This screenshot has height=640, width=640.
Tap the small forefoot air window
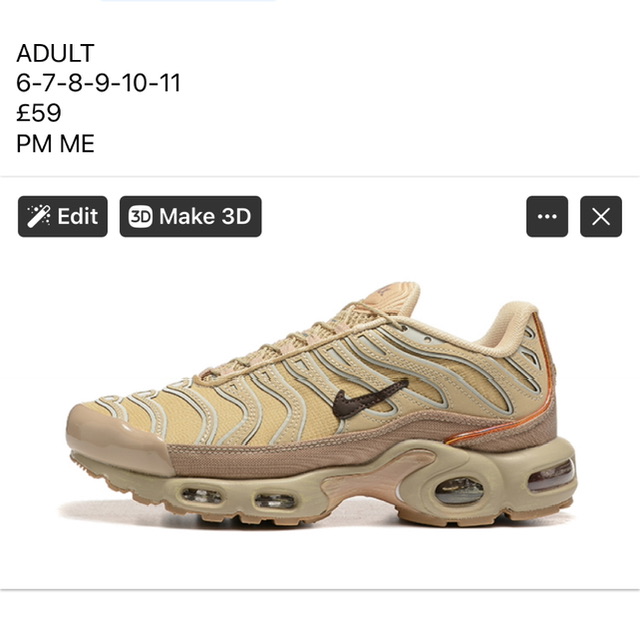tap(202, 496)
